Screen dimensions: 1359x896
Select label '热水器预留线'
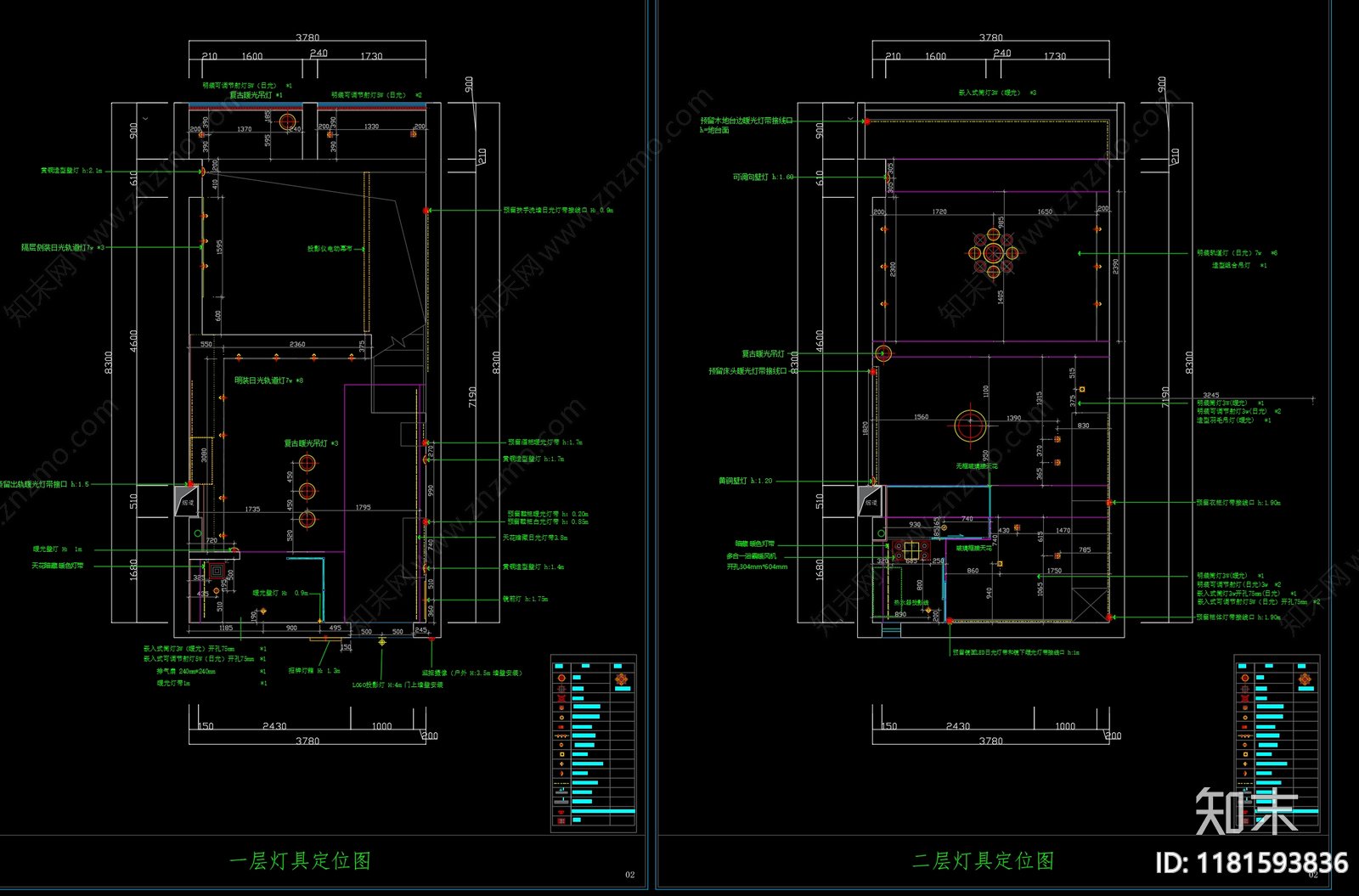(x=911, y=602)
